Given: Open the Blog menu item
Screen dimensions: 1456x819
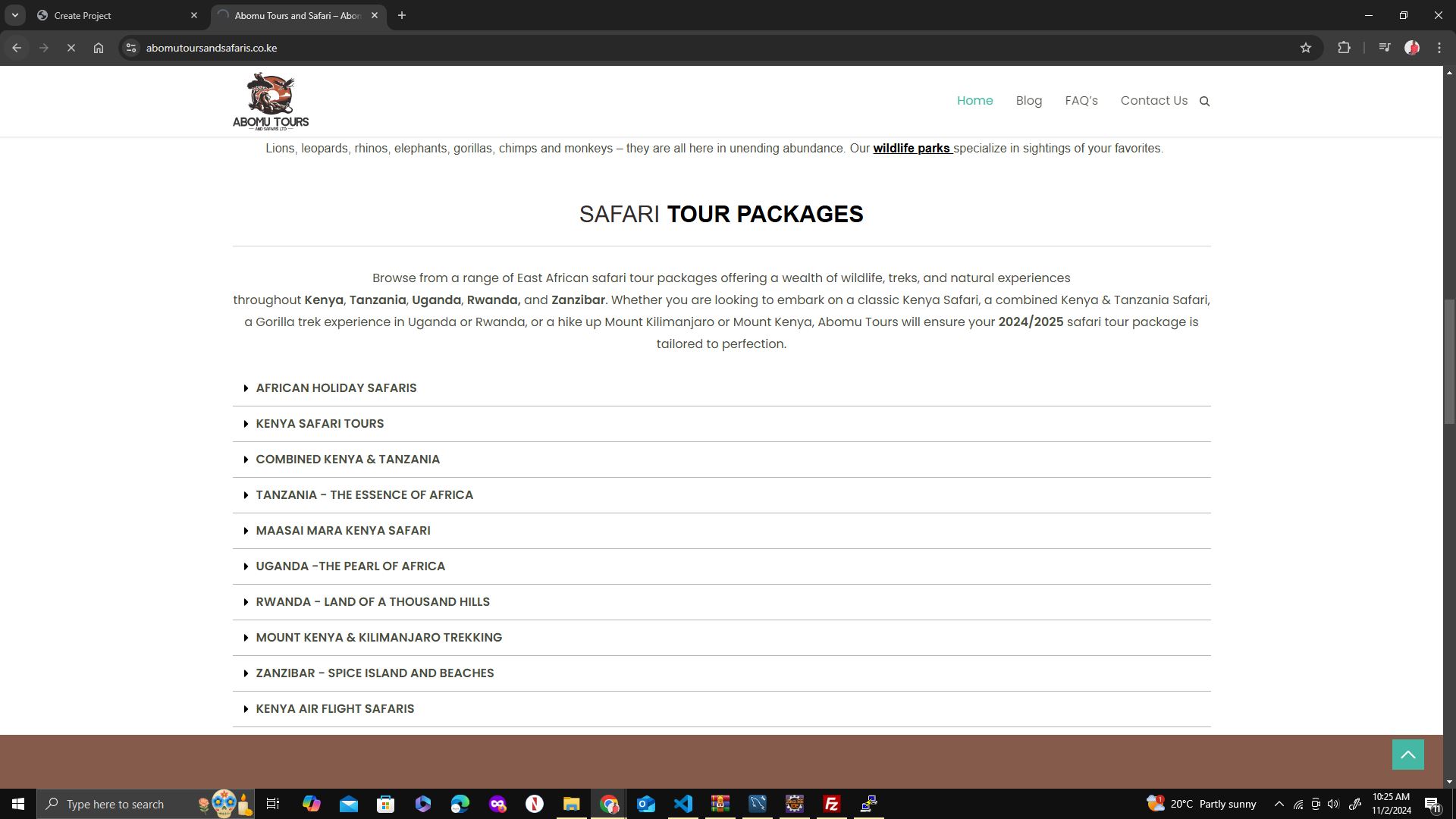Looking at the screenshot, I should click(1029, 100).
